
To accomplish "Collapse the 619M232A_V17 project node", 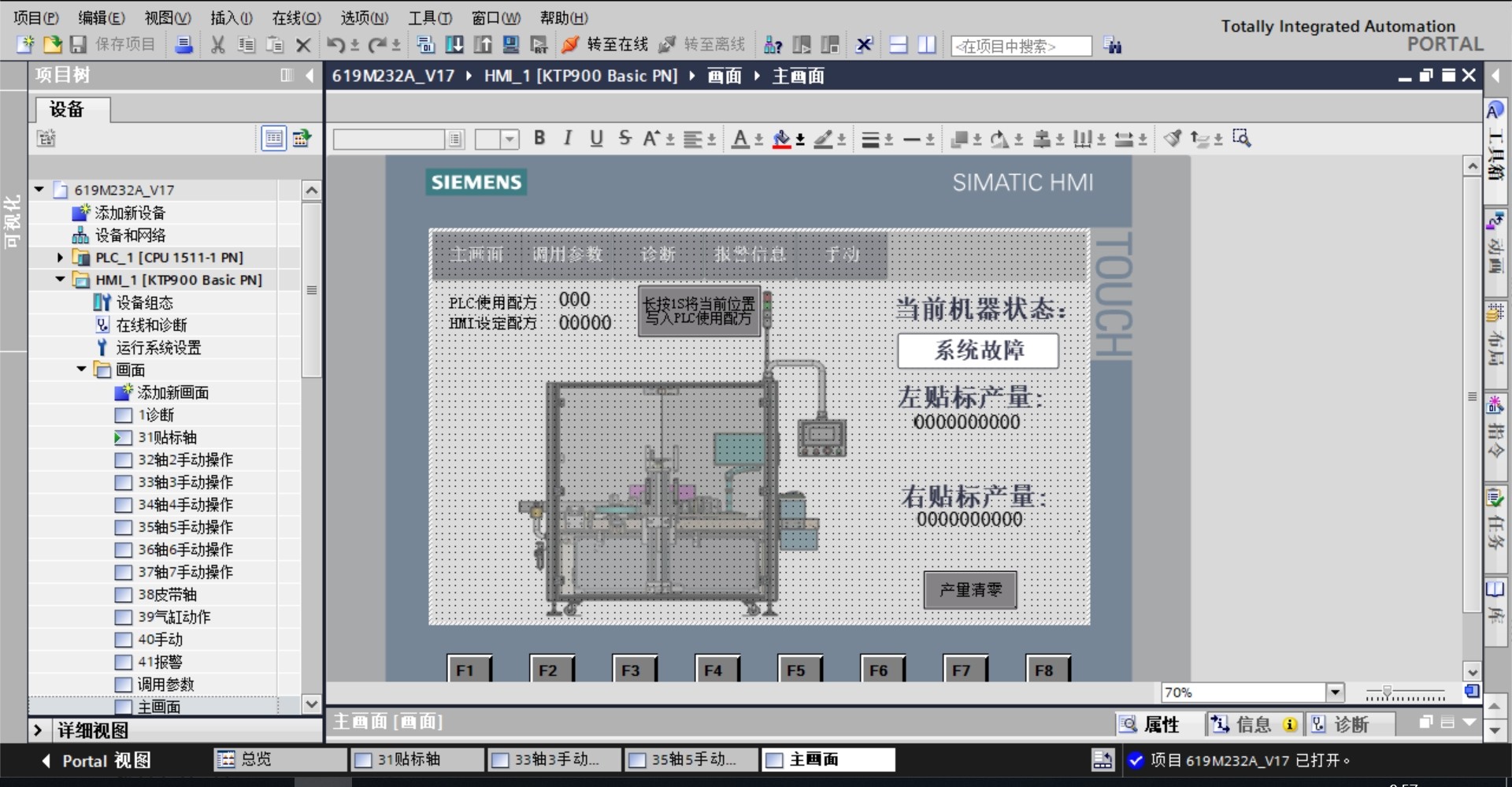I will 39,190.
